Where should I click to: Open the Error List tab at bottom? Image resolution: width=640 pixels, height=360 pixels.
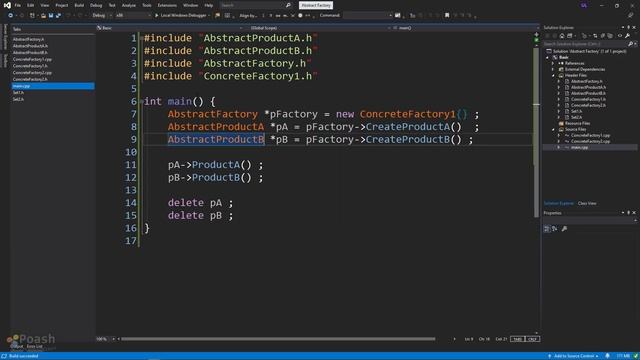pyautogui.click(x=35, y=347)
